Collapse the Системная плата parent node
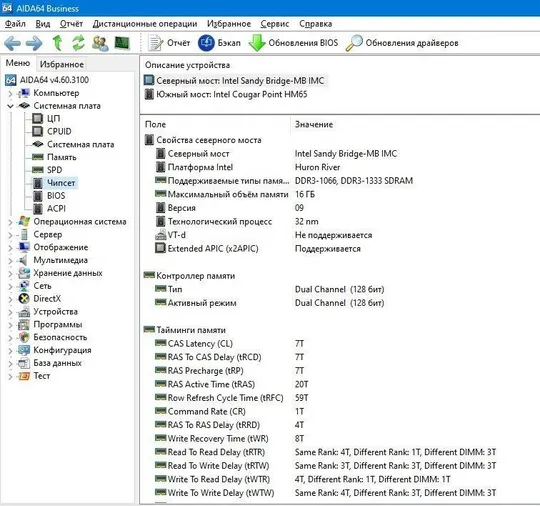Screen dimensions: 540x506 coord(10,106)
